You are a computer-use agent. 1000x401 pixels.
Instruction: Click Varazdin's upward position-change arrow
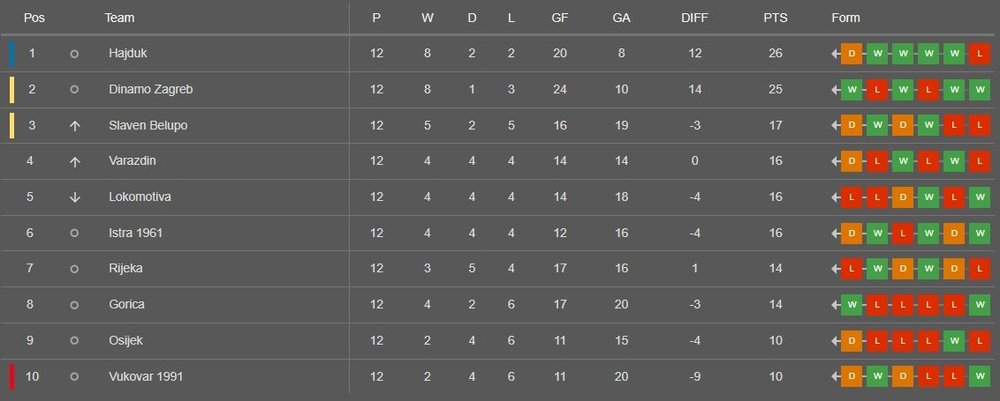[74, 161]
